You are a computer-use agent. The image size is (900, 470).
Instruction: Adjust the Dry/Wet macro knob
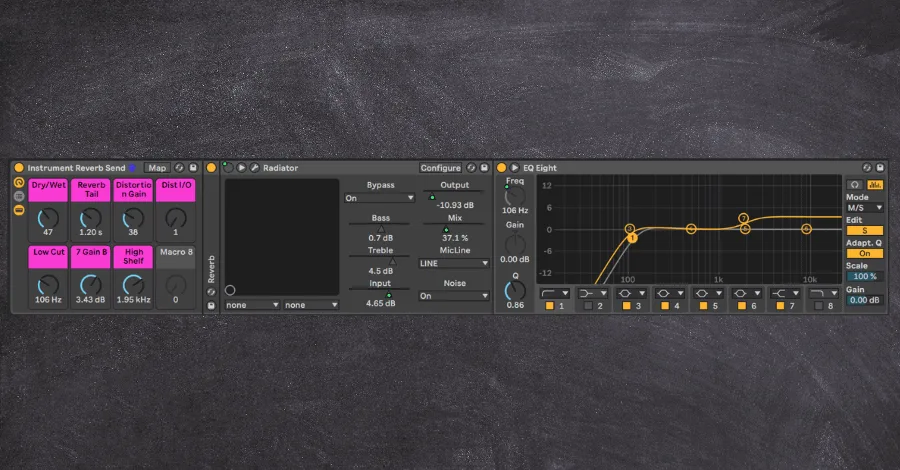48,218
